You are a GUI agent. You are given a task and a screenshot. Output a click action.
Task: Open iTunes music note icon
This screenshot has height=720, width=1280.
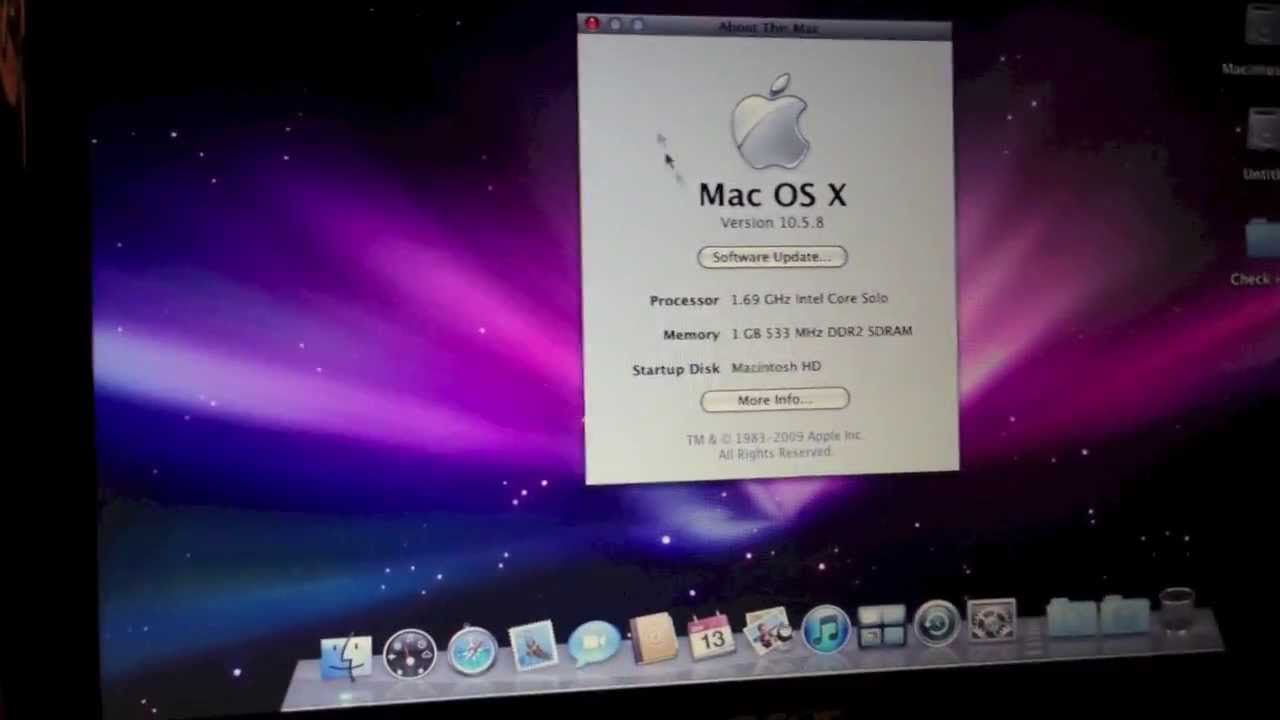pos(826,629)
